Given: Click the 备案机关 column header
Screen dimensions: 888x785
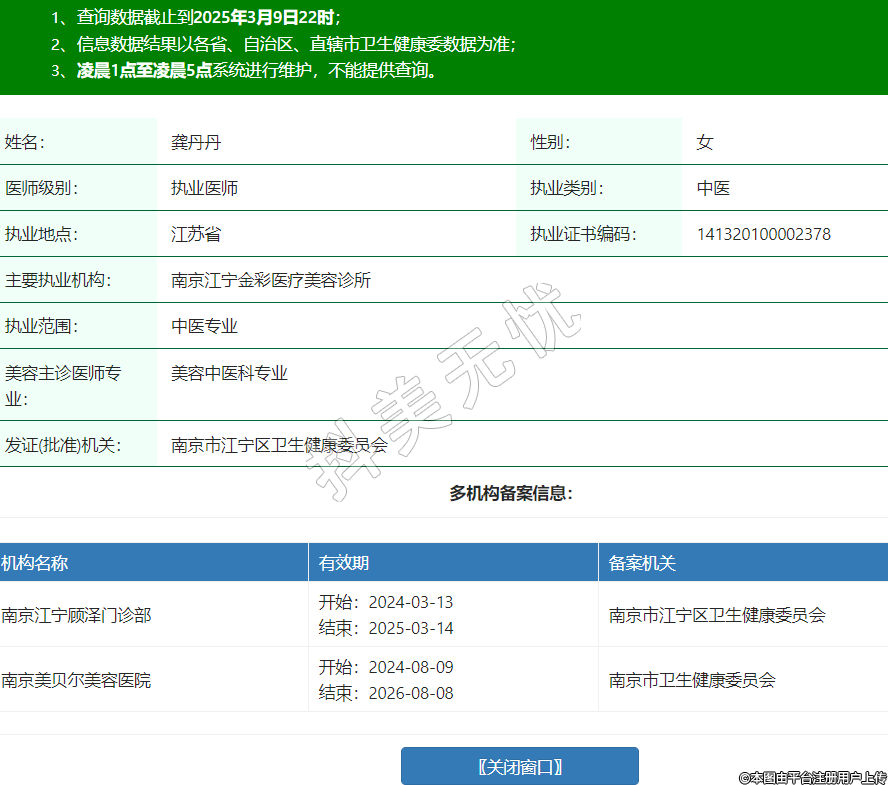Looking at the screenshot, I should (x=642, y=563).
